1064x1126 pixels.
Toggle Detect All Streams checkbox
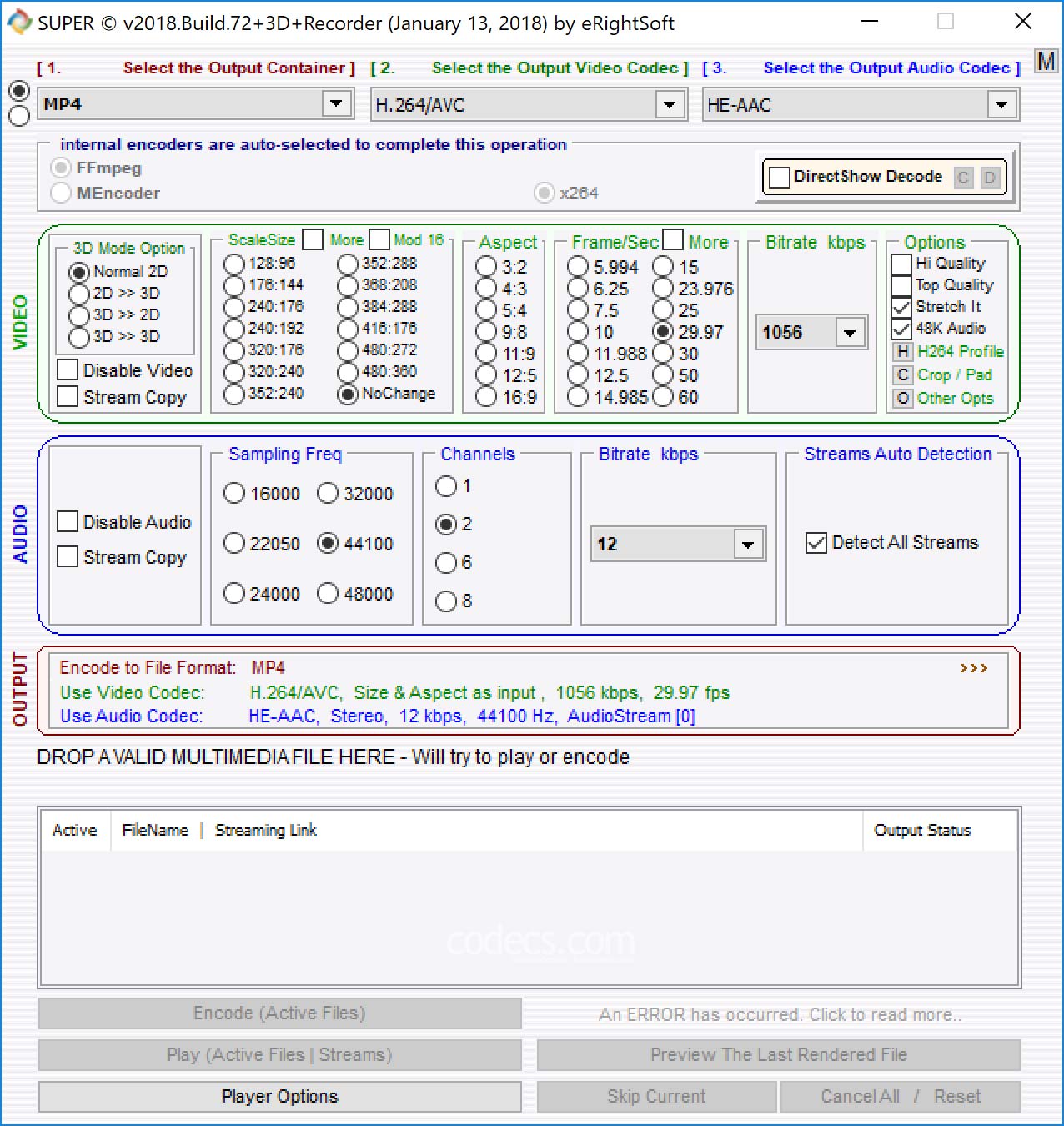816,542
